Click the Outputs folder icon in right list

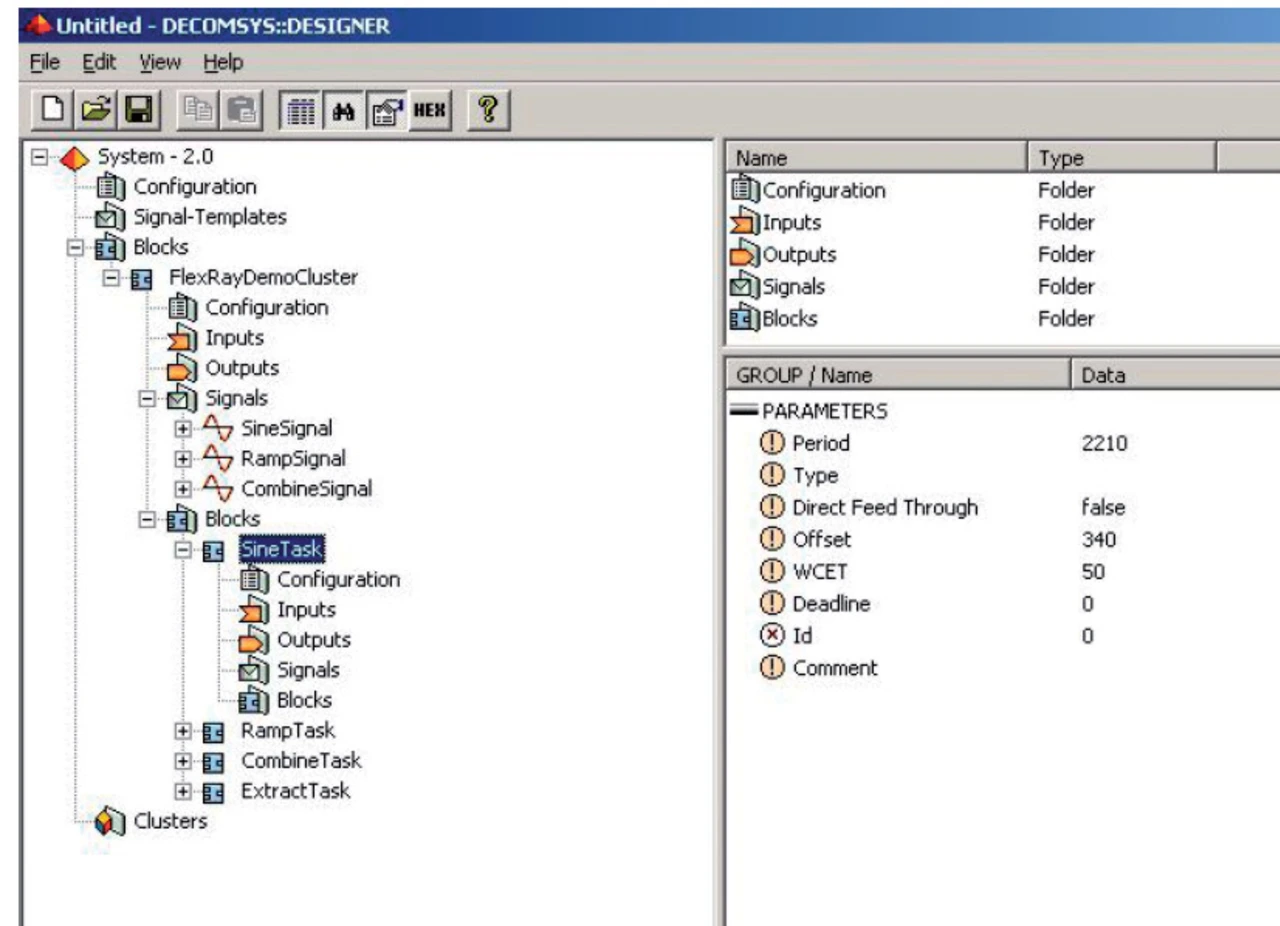[746, 255]
